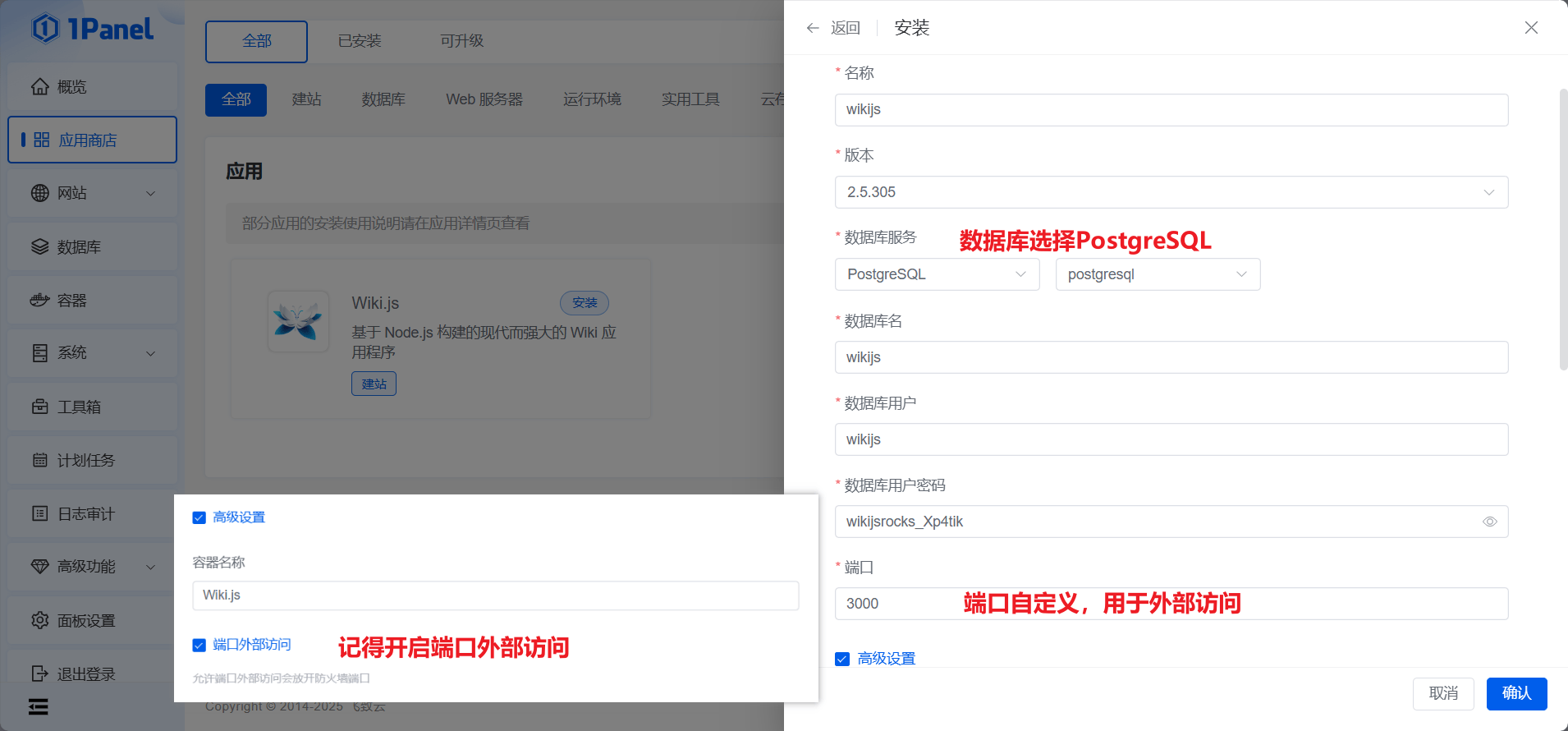
Task: Toggle 端口外部访问 checkbox
Action: pos(199,645)
